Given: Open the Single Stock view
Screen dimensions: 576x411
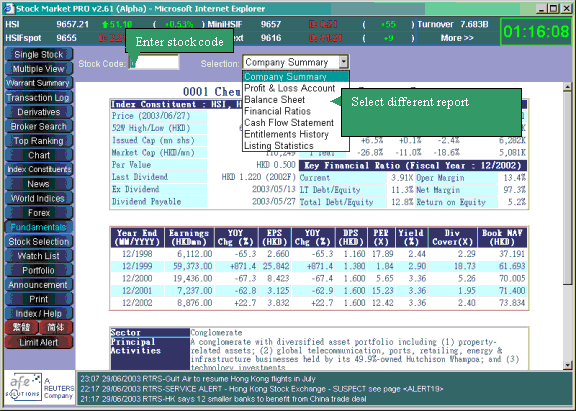Looking at the screenshot, I should 39,54.
